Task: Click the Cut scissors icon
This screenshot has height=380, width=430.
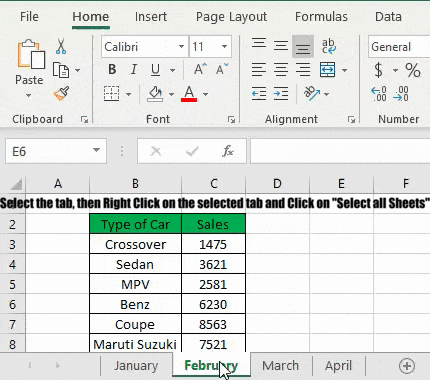Action: coord(61,46)
